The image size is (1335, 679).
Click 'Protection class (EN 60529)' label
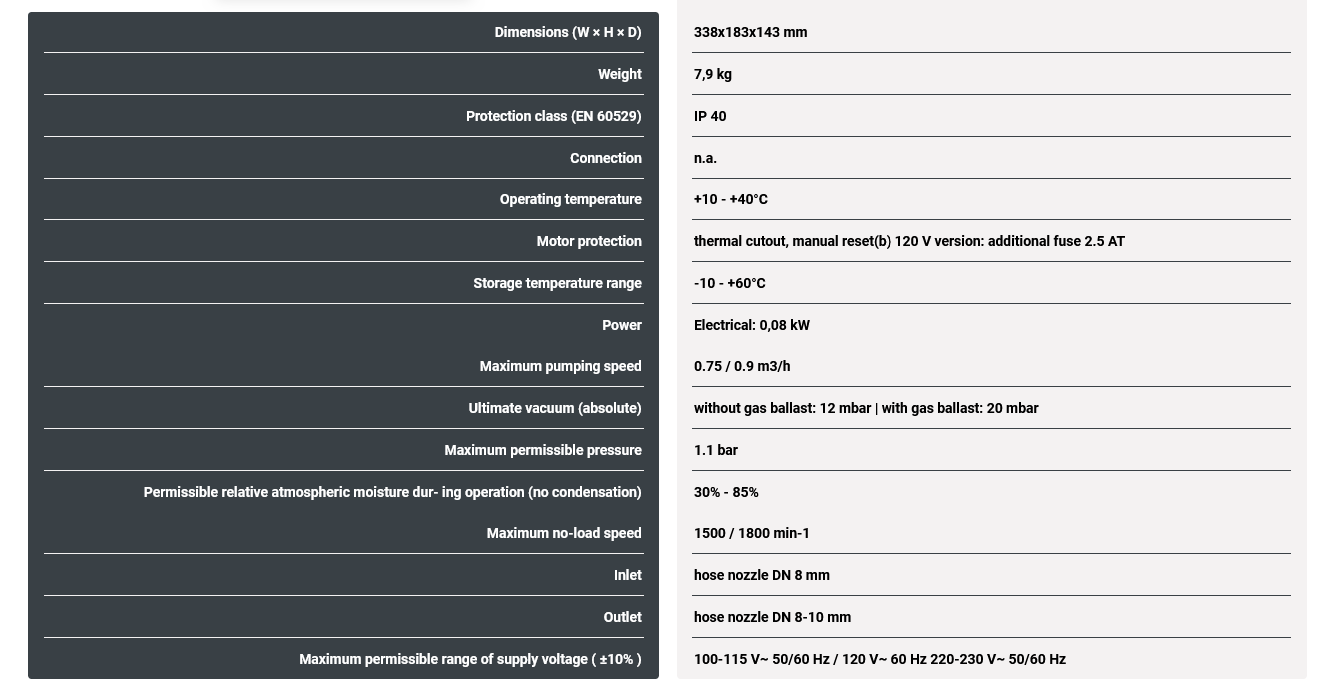[x=553, y=116]
